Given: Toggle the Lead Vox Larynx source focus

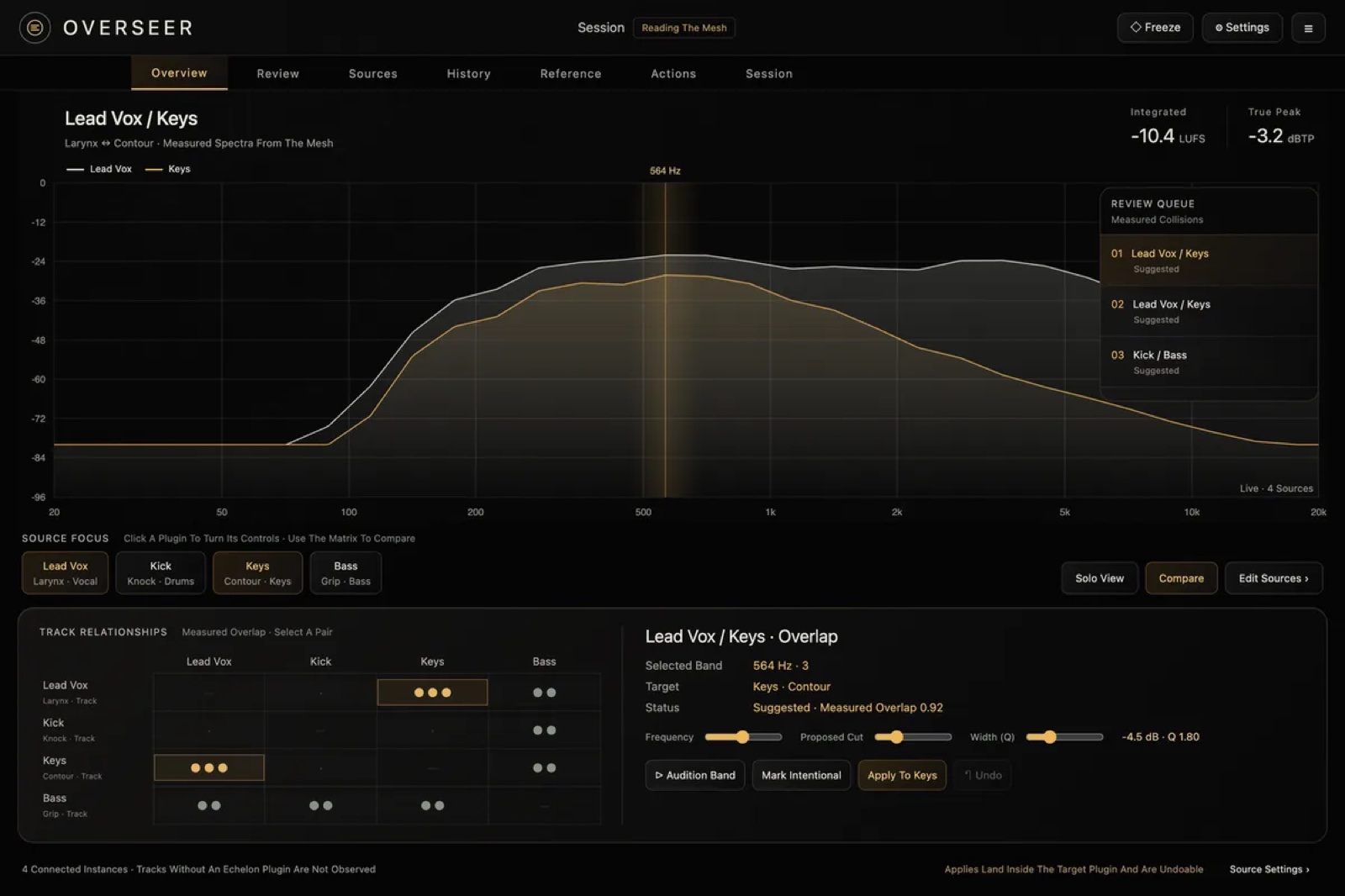Looking at the screenshot, I should 65,573.
